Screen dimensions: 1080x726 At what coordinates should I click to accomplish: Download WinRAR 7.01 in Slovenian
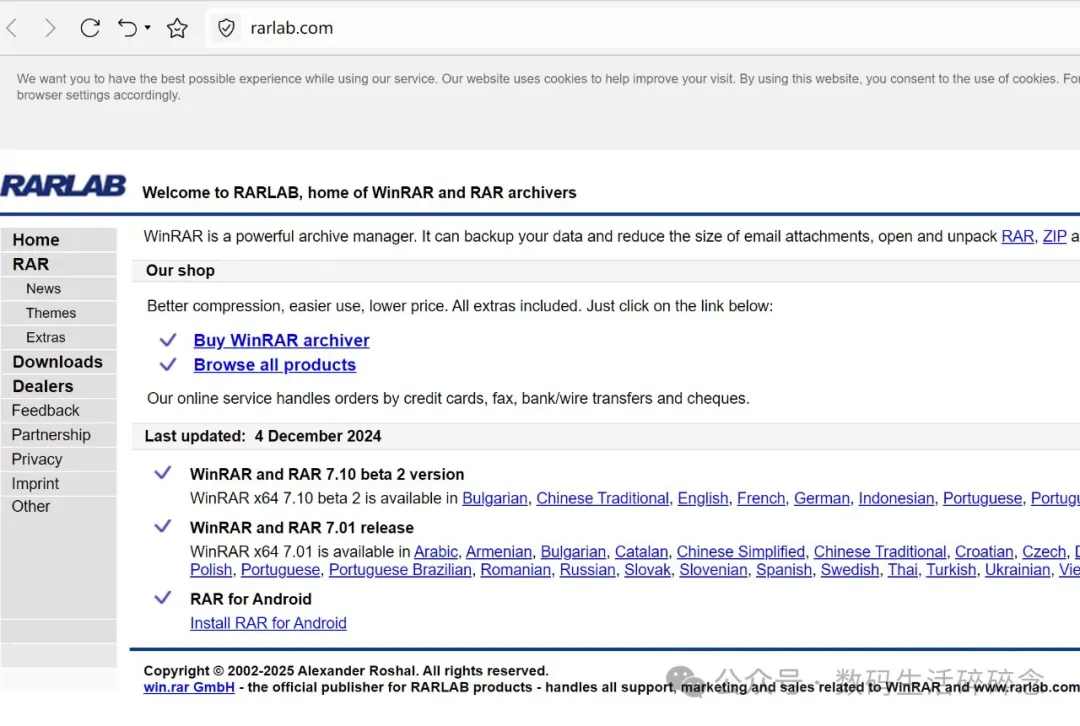pos(713,570)
